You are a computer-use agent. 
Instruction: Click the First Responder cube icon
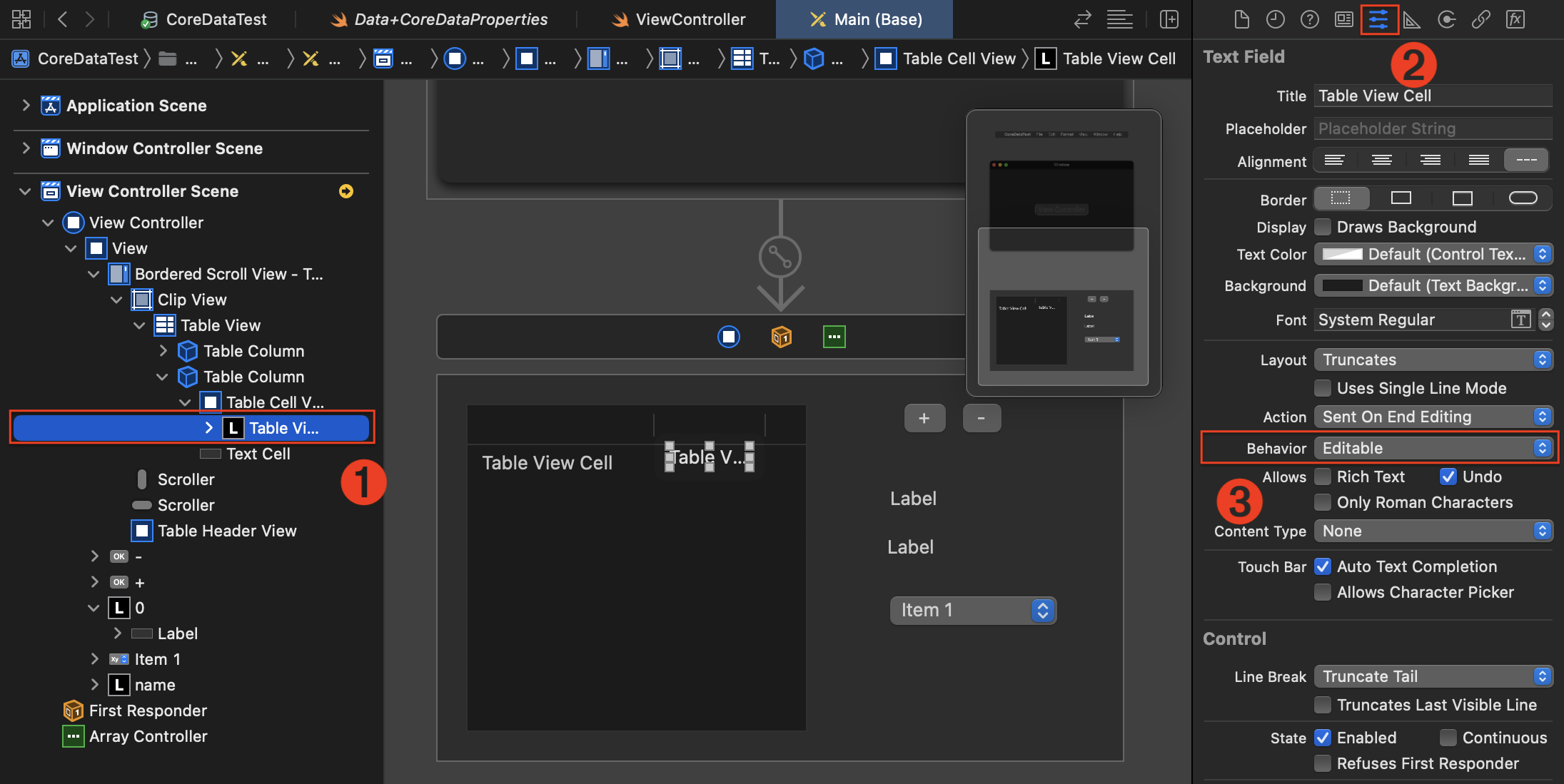pos(781,337)
